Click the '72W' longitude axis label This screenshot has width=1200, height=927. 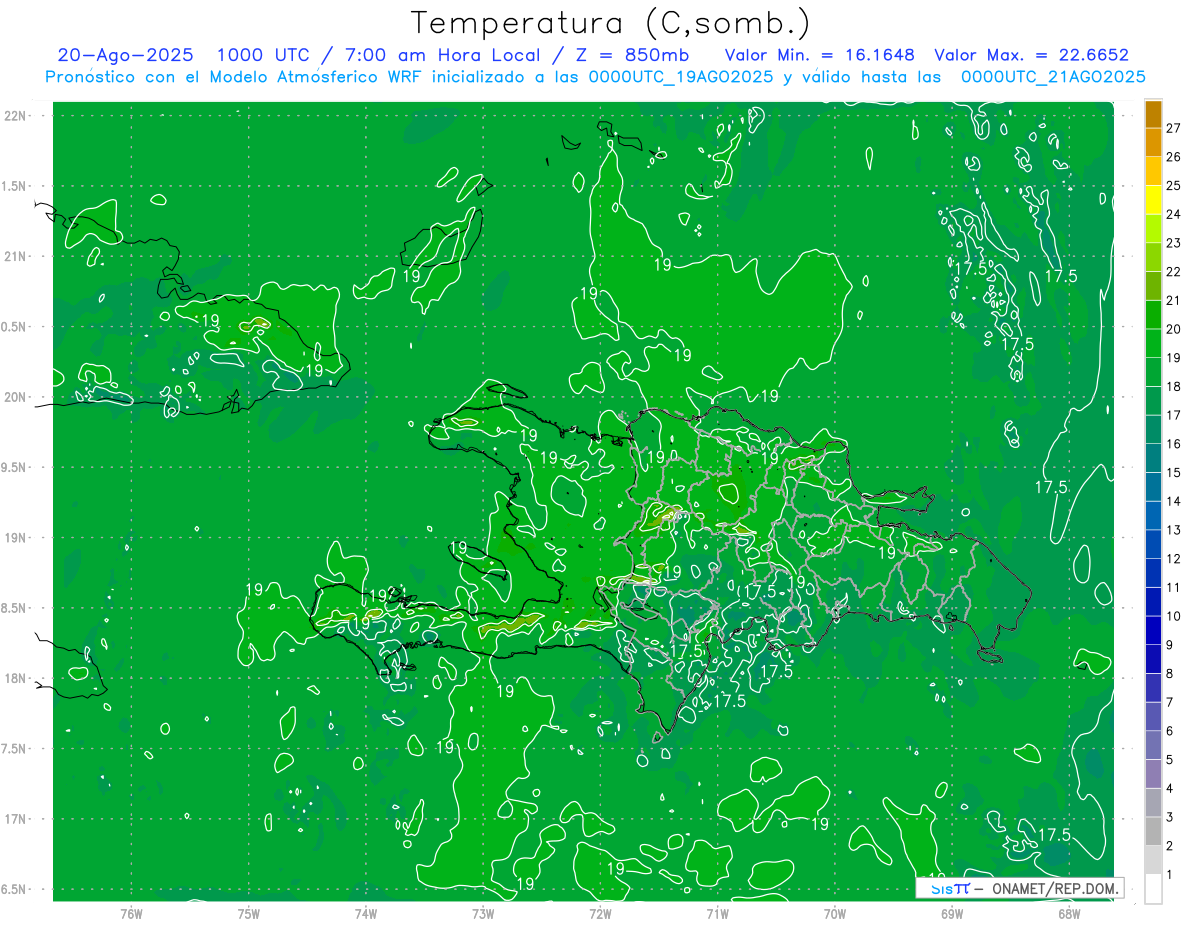point(600,913)
